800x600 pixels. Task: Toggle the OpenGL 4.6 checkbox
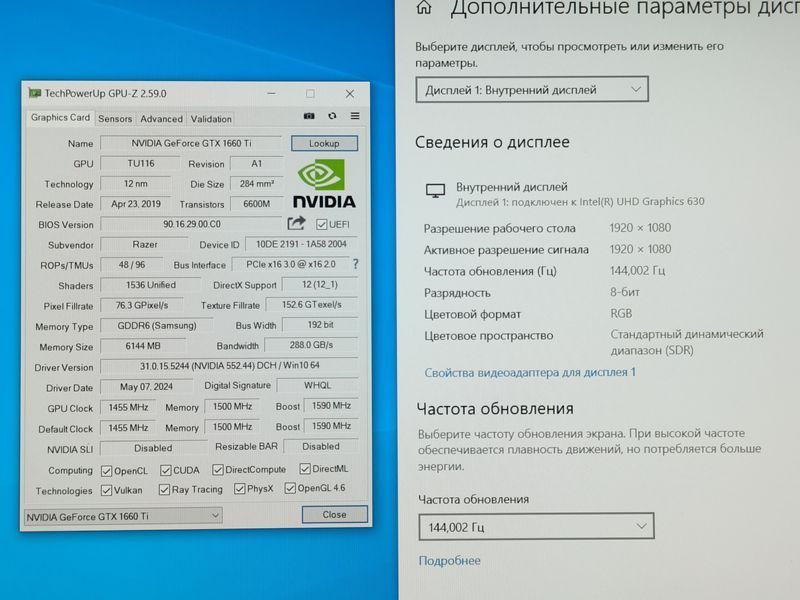290,488
